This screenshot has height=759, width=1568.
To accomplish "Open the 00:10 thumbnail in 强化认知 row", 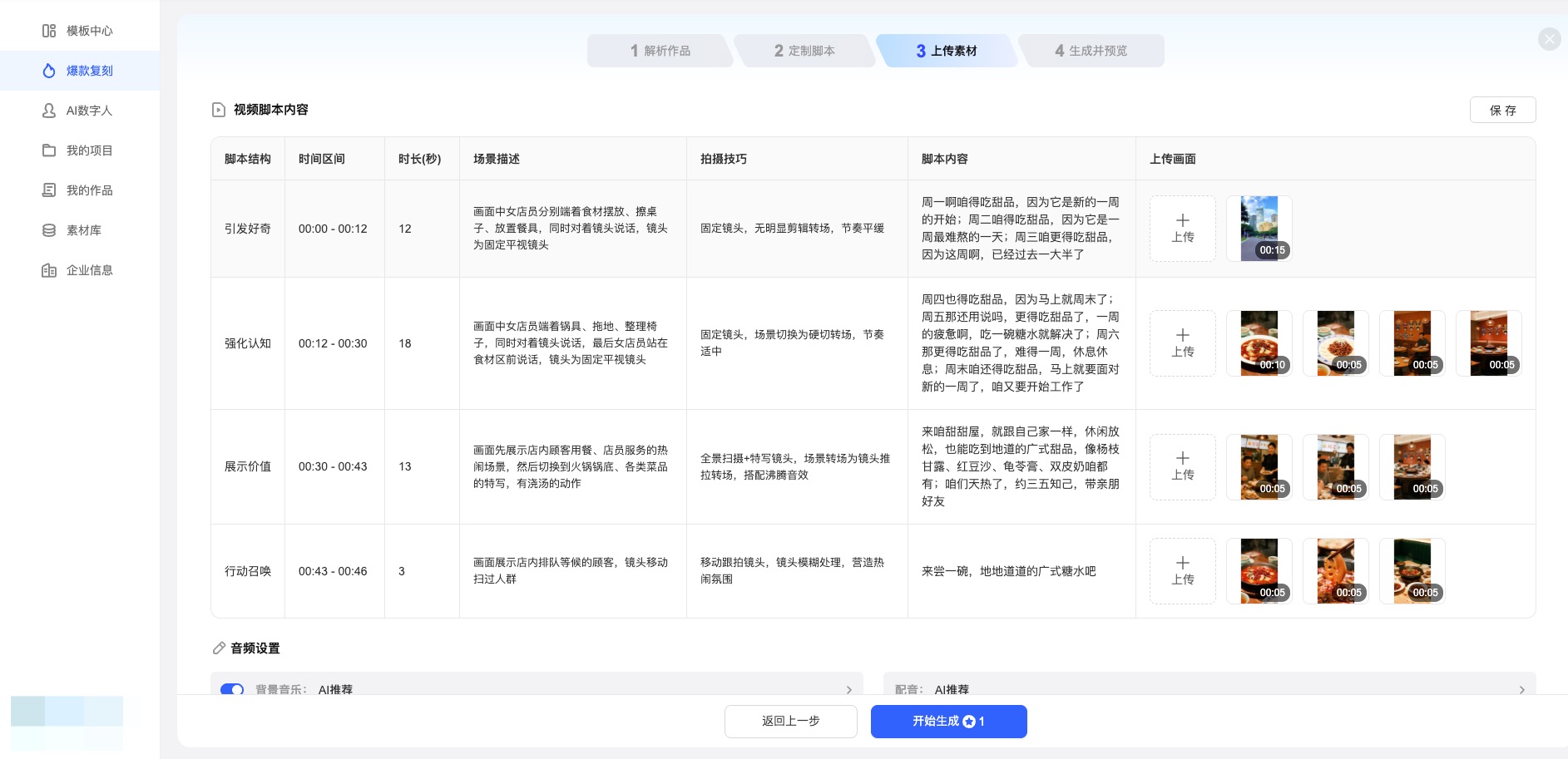I will point(1259,343).
